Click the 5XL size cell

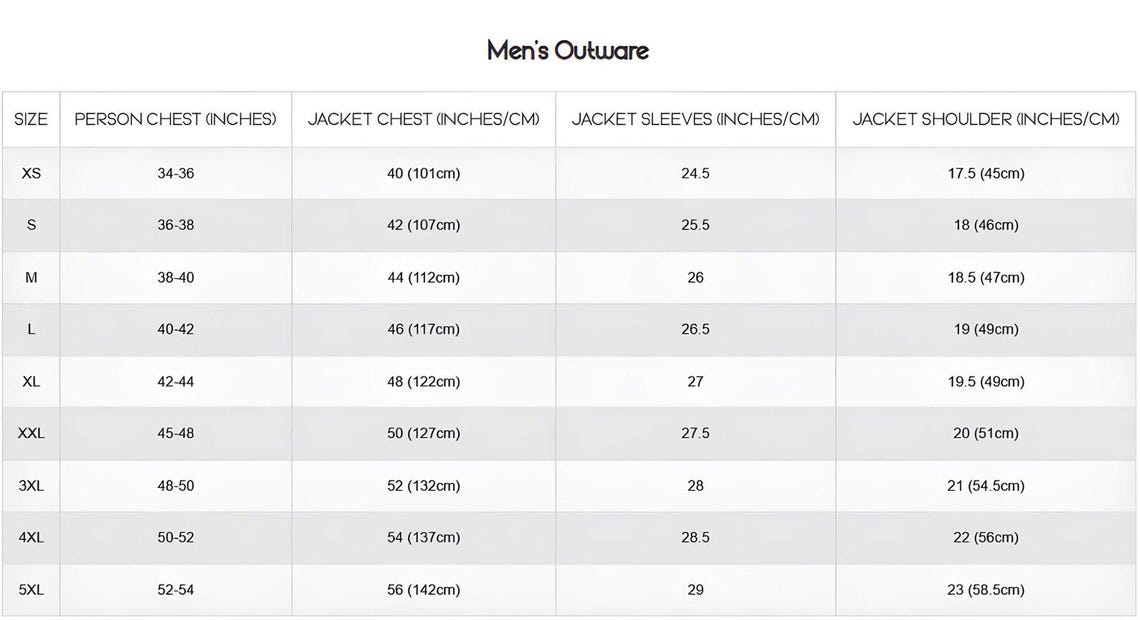pos(31,589)
